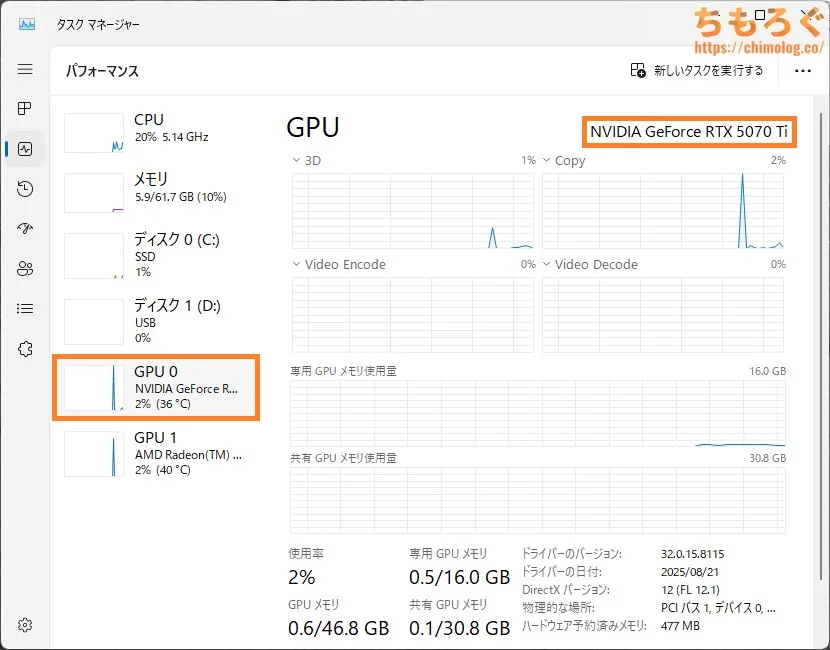The width and height of the screenshot is (830, 650).
Task: Click the Task Manager app icon
Action: point(26,24)
